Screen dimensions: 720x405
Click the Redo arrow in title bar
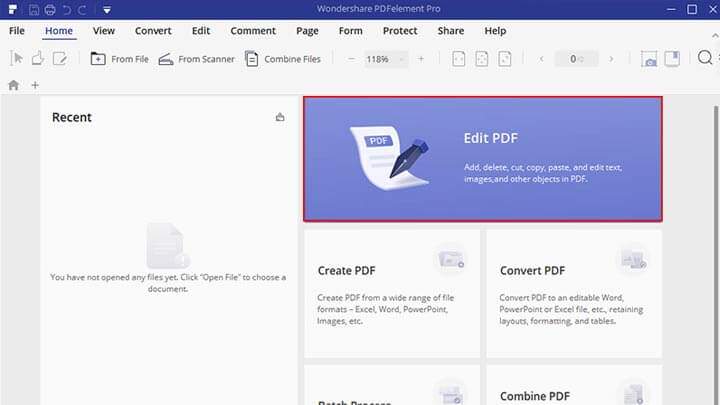[82, 10]
